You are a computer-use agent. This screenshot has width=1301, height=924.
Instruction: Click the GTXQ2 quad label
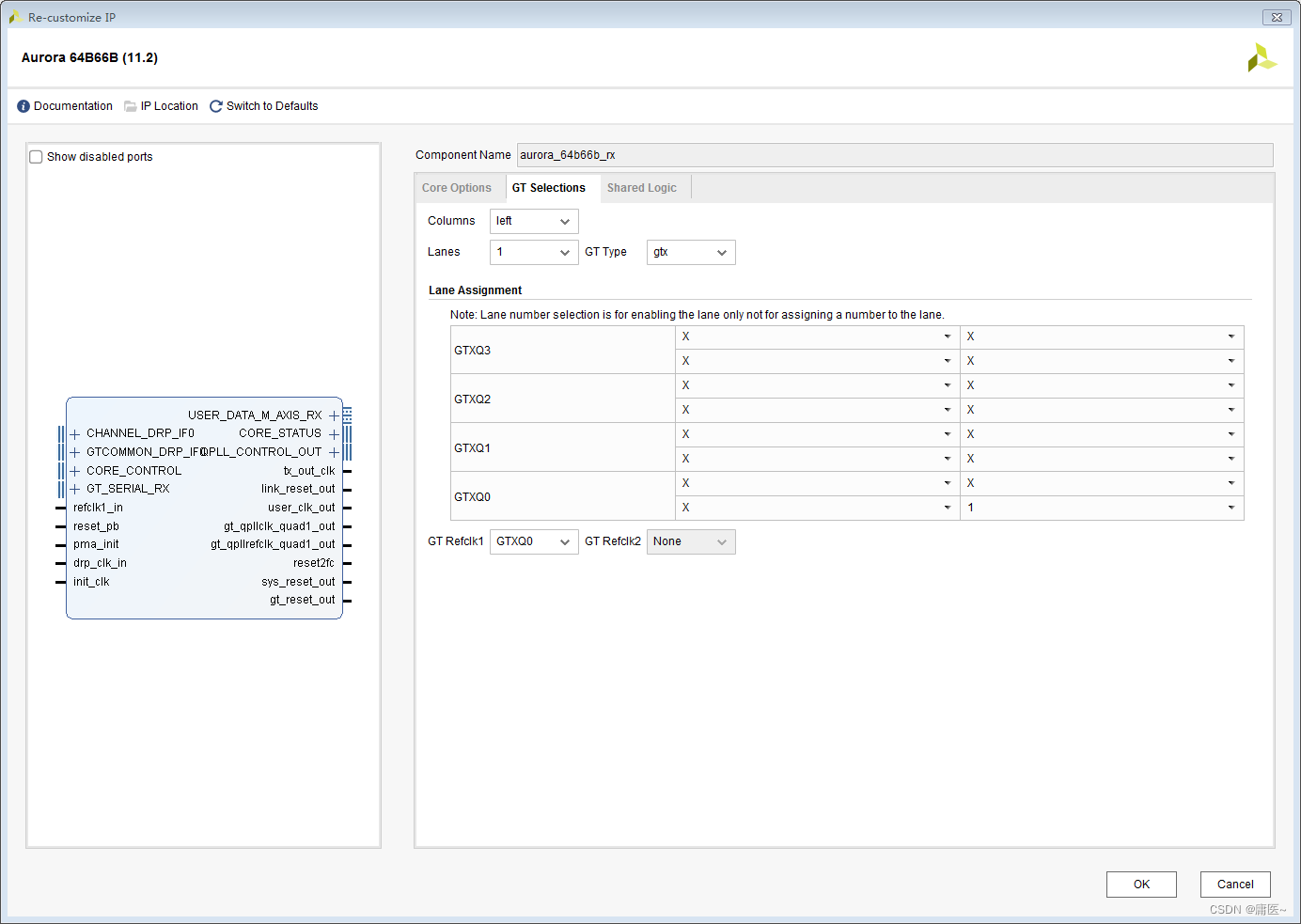click(x=472, y=399)
